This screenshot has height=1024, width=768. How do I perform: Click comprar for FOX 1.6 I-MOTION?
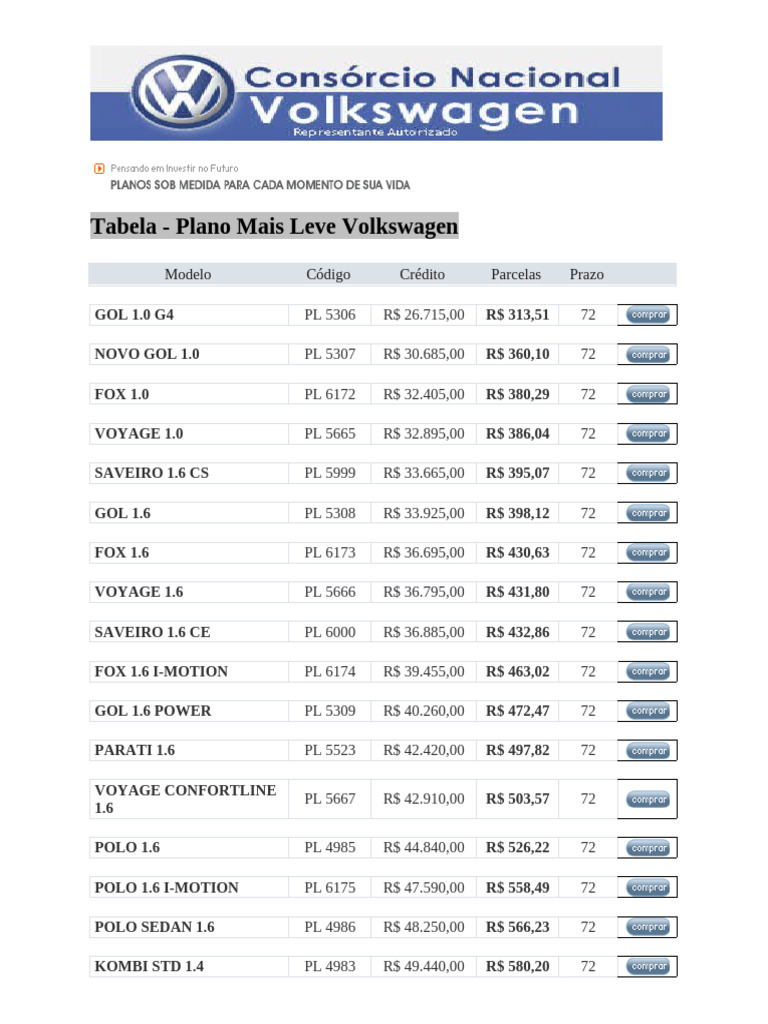coord(648,671)
